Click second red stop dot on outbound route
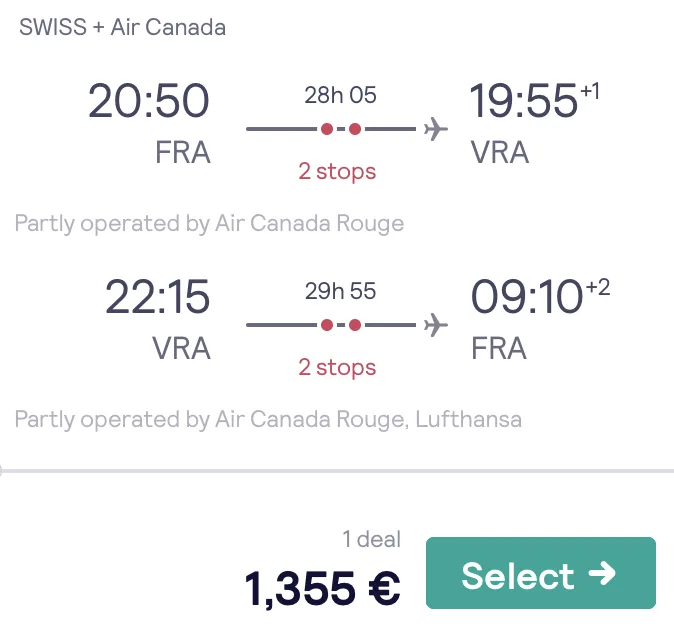 tap(355, 129)
